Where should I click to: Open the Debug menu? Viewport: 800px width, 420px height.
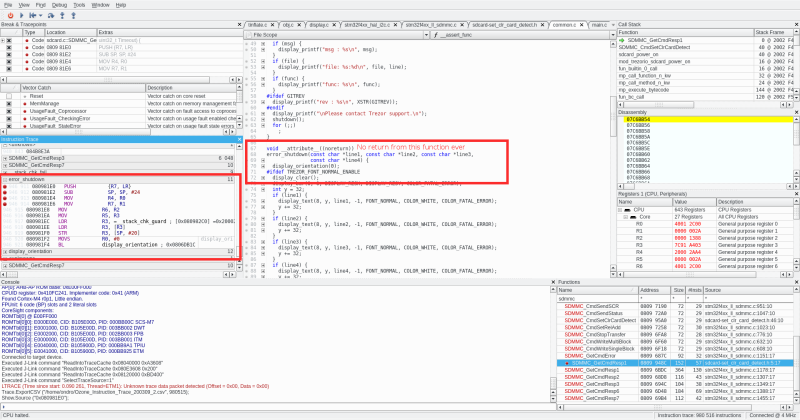59,5
